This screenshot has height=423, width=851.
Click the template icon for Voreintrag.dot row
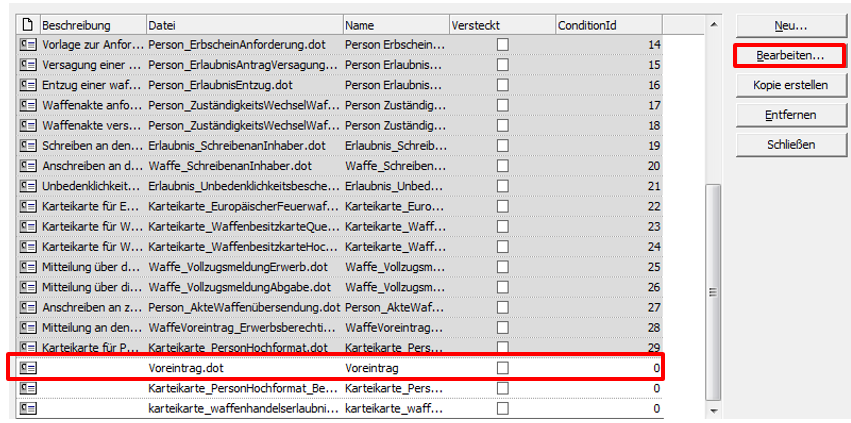click(28, 368)
